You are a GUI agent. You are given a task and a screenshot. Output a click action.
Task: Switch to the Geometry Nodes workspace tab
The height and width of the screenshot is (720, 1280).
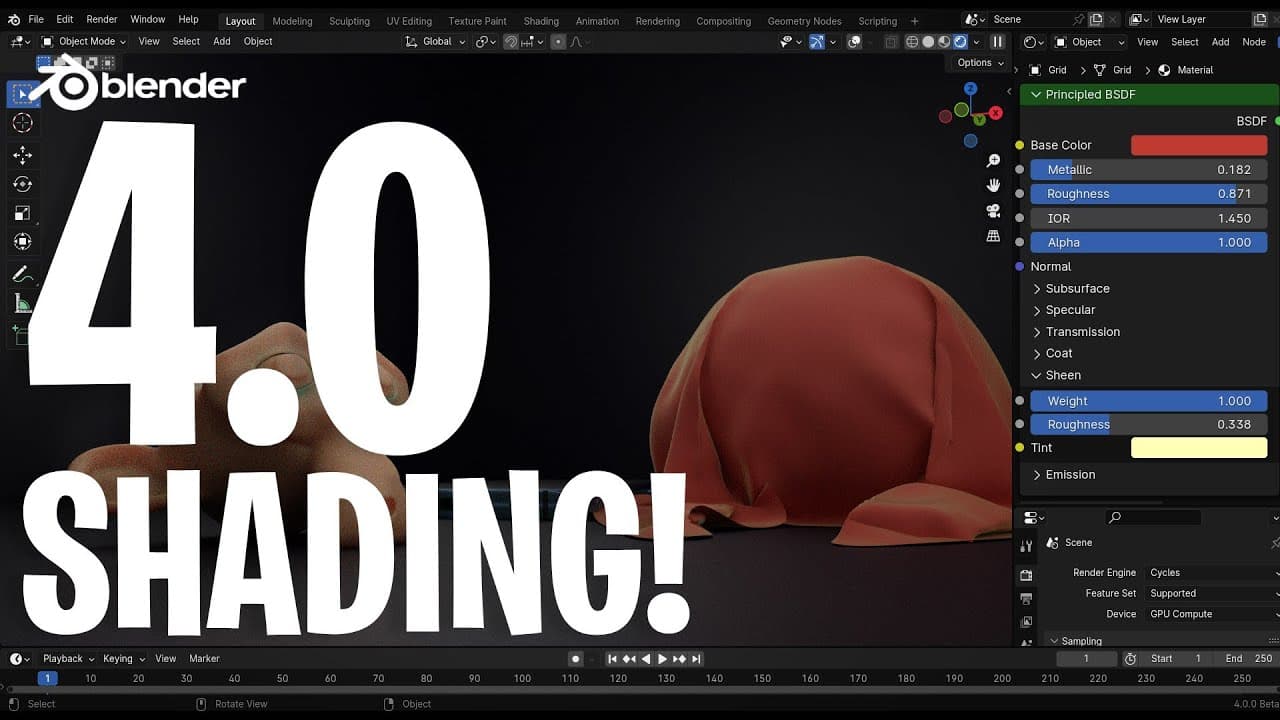804,21
